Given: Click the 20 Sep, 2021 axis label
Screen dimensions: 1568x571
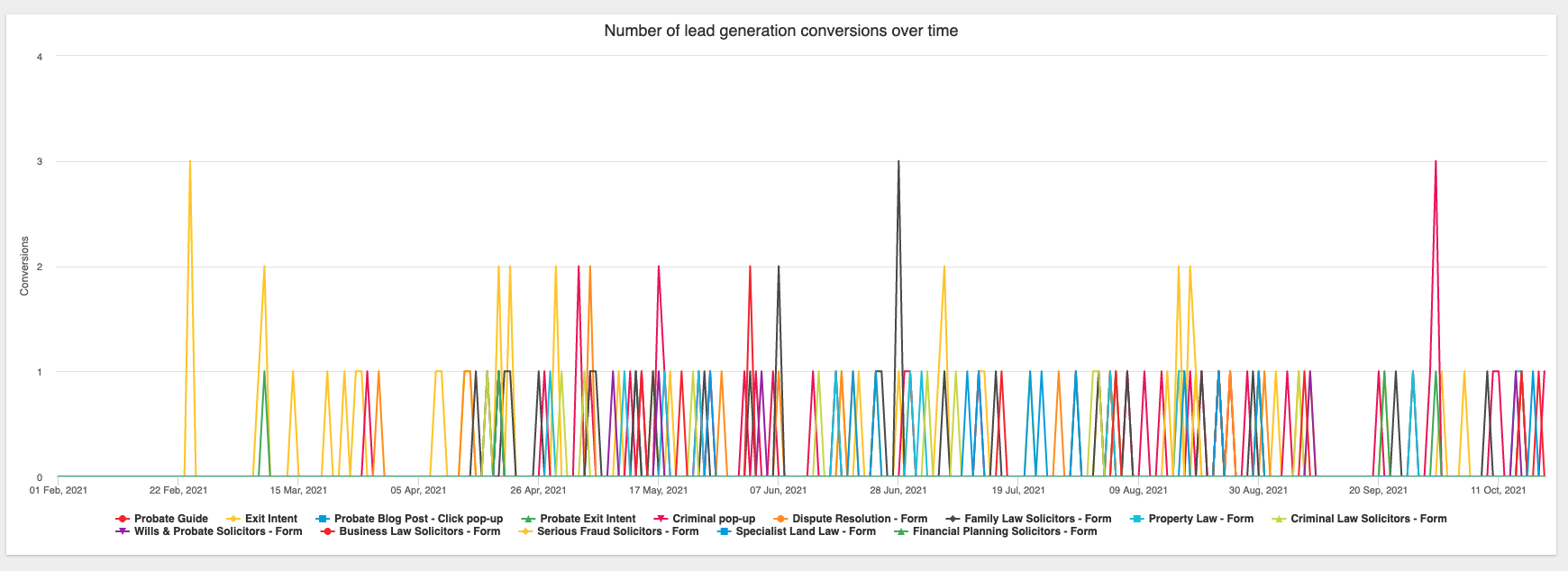Looking at the screenshot, I should [x=1378, y=491].
